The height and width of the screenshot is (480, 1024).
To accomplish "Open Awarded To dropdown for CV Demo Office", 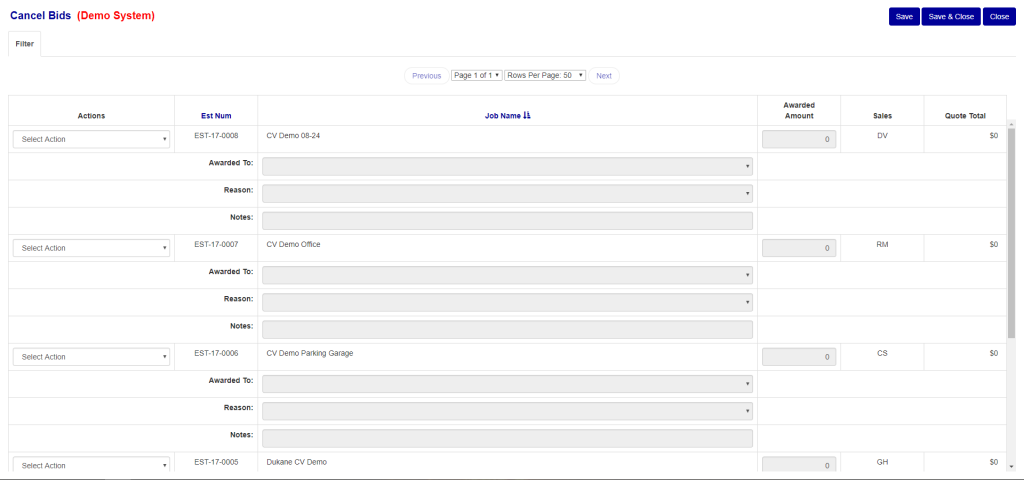I will 507,276.
